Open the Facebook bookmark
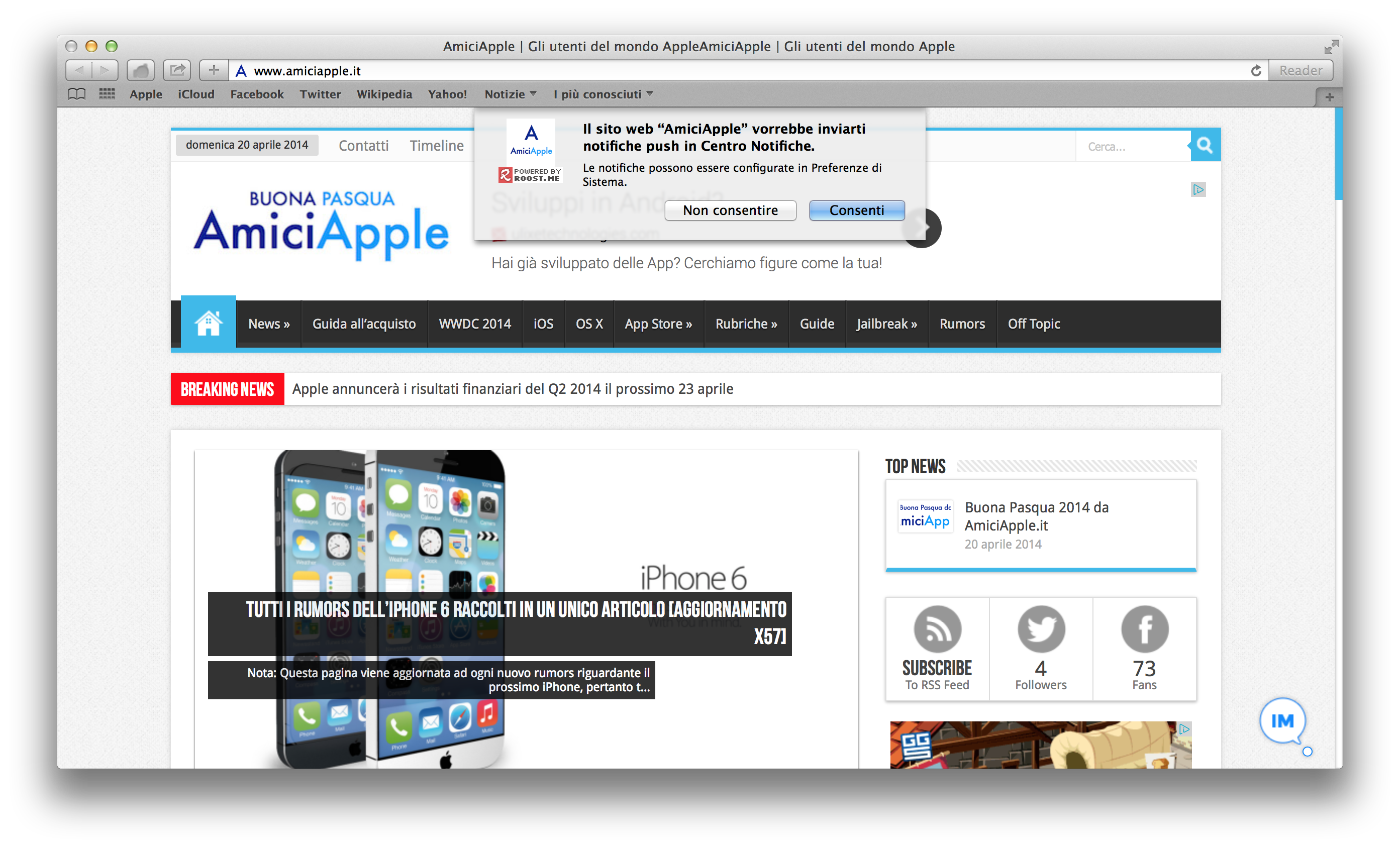Screen dimensions: 1400x848 (x=257, y=94)
